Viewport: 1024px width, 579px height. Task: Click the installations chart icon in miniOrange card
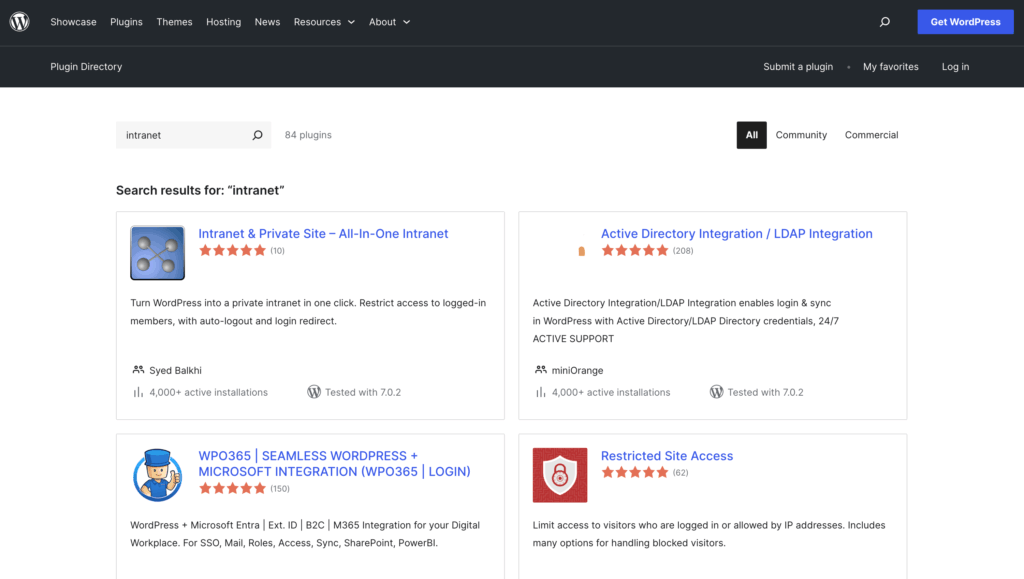coord(540,392)
